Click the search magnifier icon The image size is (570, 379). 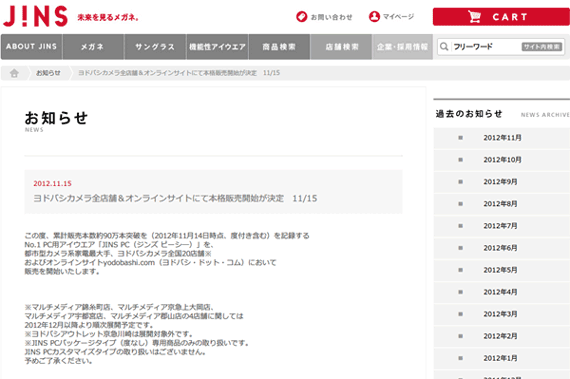click(x=444, y=47)
